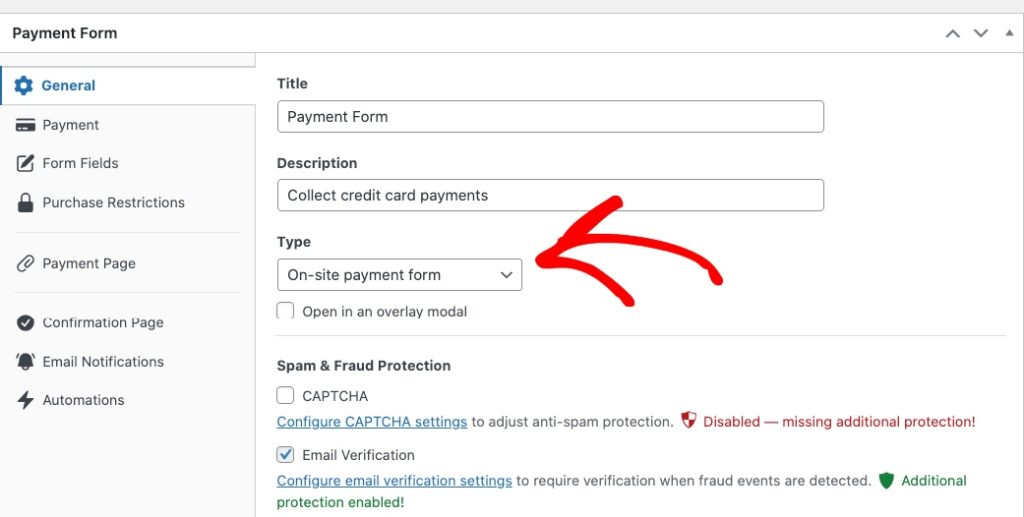Click the Payment credit card icon
1024x517 pixels.
(25, 125)
